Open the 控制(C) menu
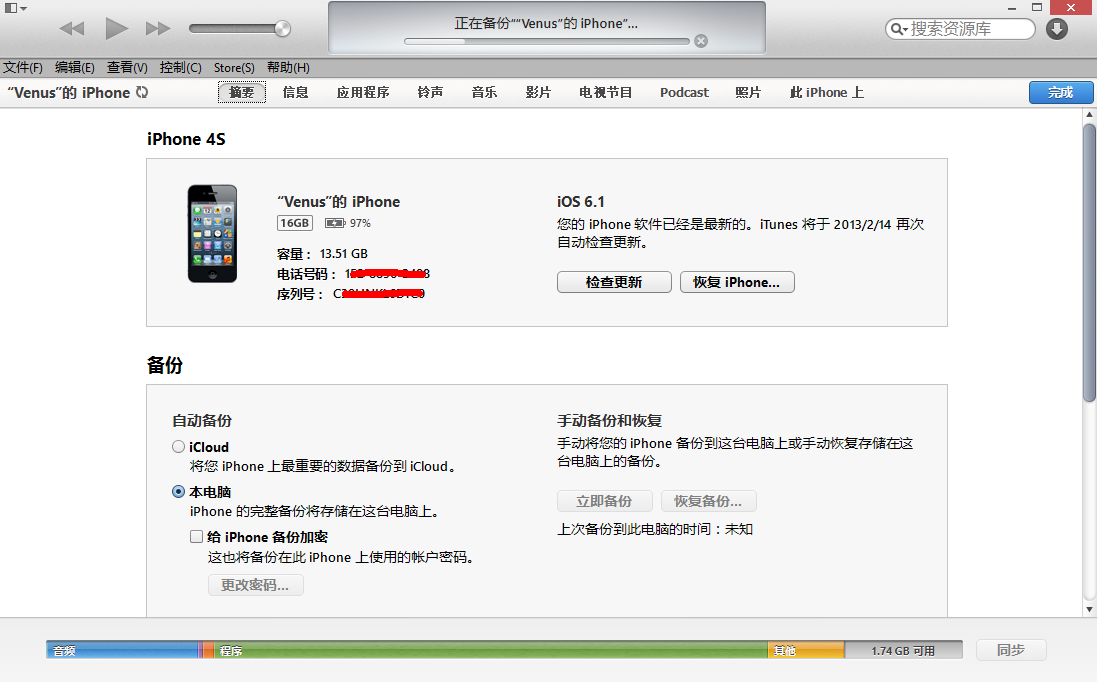This screenshot has height=682, width=1097. (x=181, y=68)
